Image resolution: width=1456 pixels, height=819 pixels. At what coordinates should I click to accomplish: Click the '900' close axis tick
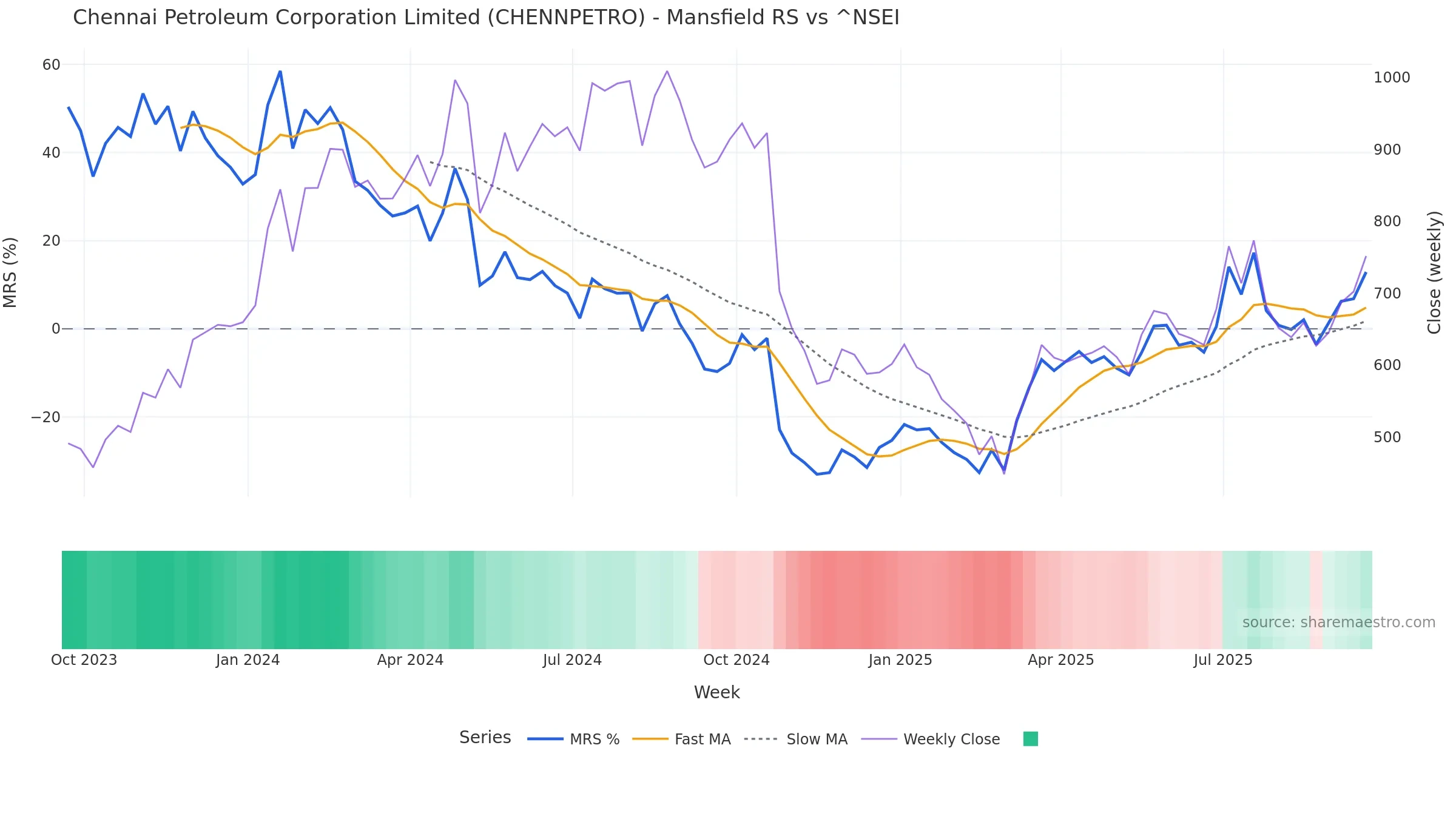[1387, 150]
